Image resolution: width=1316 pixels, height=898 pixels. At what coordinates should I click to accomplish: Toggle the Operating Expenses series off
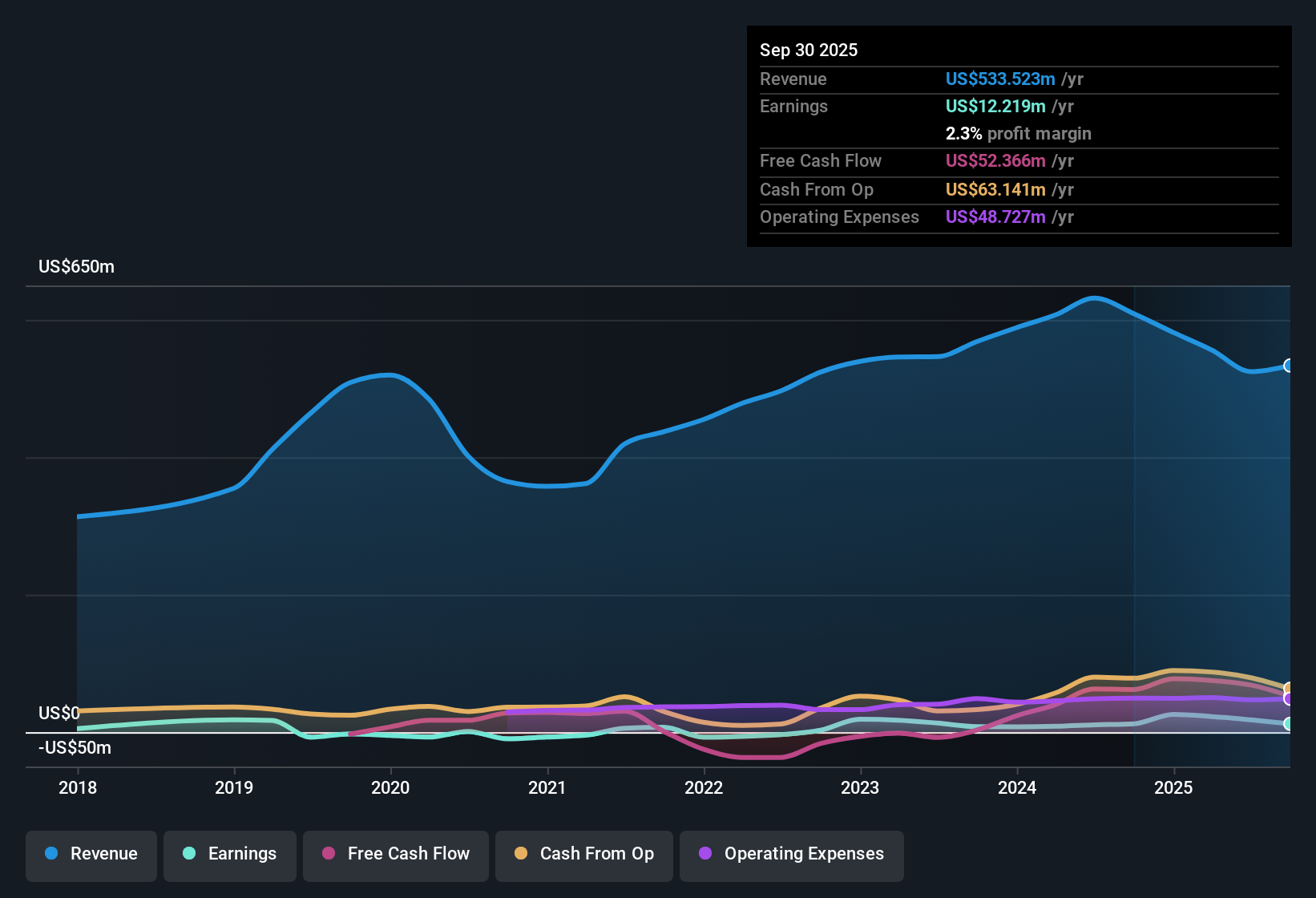(791, 856)
